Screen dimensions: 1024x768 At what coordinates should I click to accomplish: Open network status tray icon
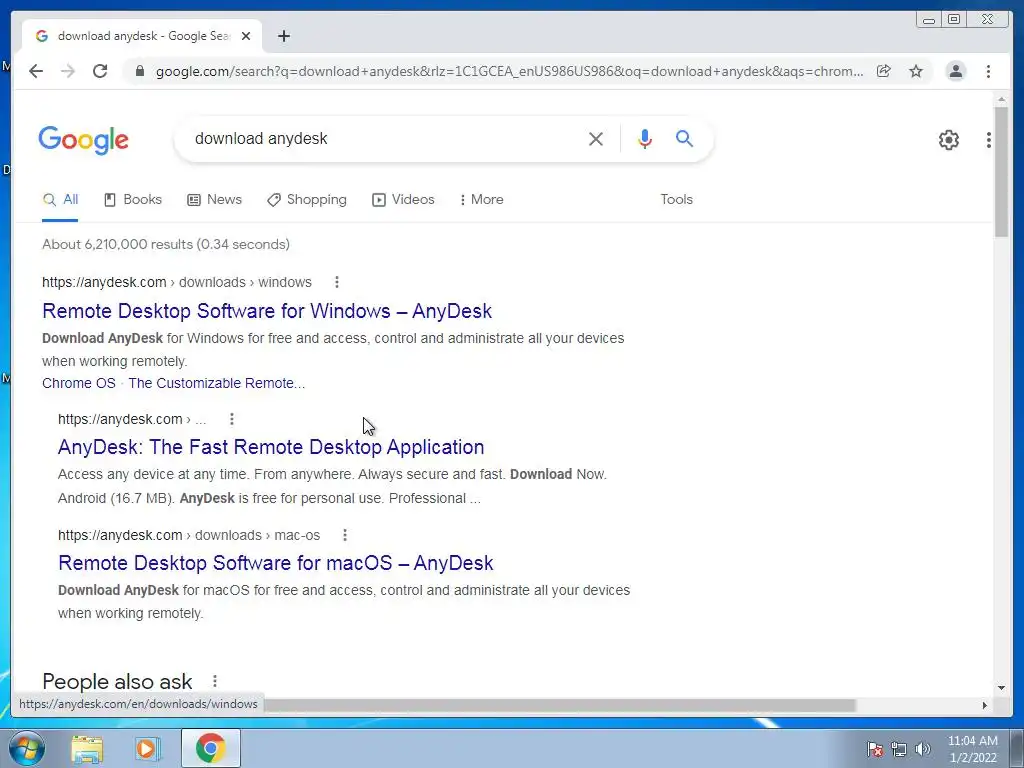click(899, 749)
